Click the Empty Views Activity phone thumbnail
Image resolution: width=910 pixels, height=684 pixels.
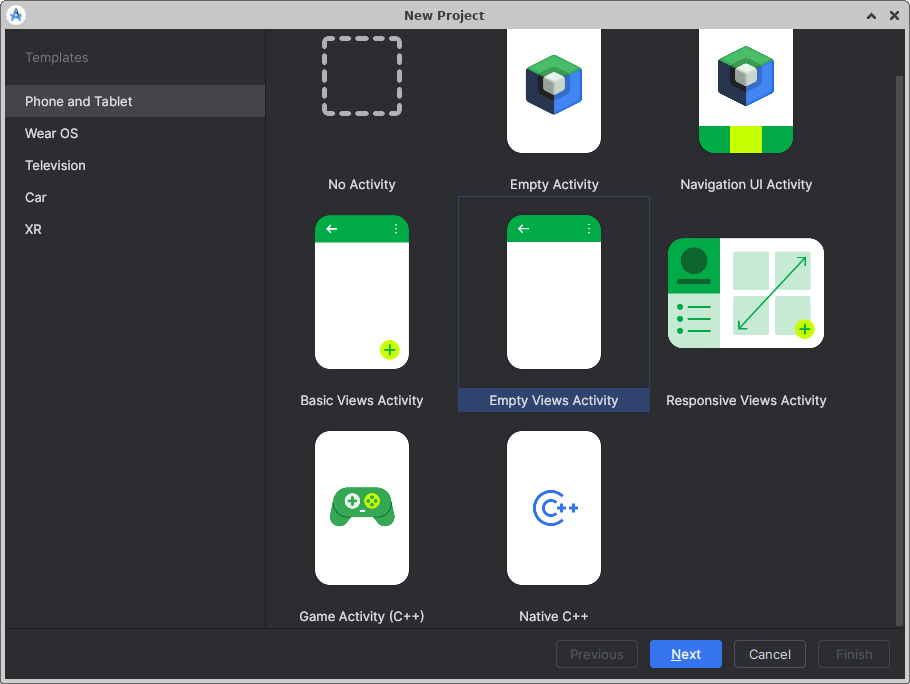(x=553, y=292)
